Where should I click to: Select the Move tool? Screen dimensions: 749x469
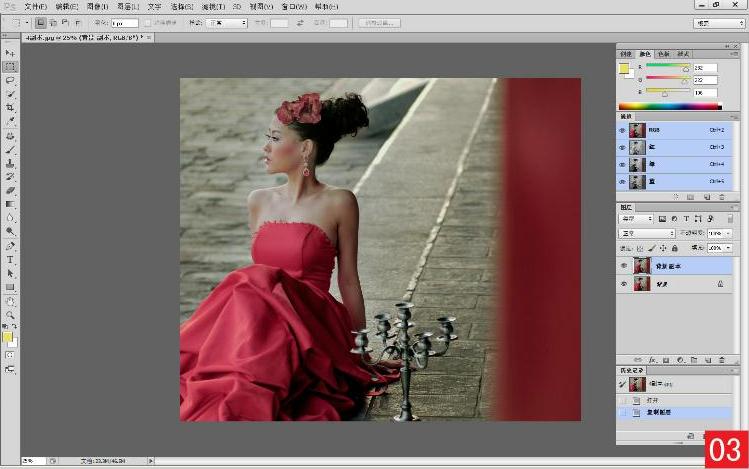point(10,53)
